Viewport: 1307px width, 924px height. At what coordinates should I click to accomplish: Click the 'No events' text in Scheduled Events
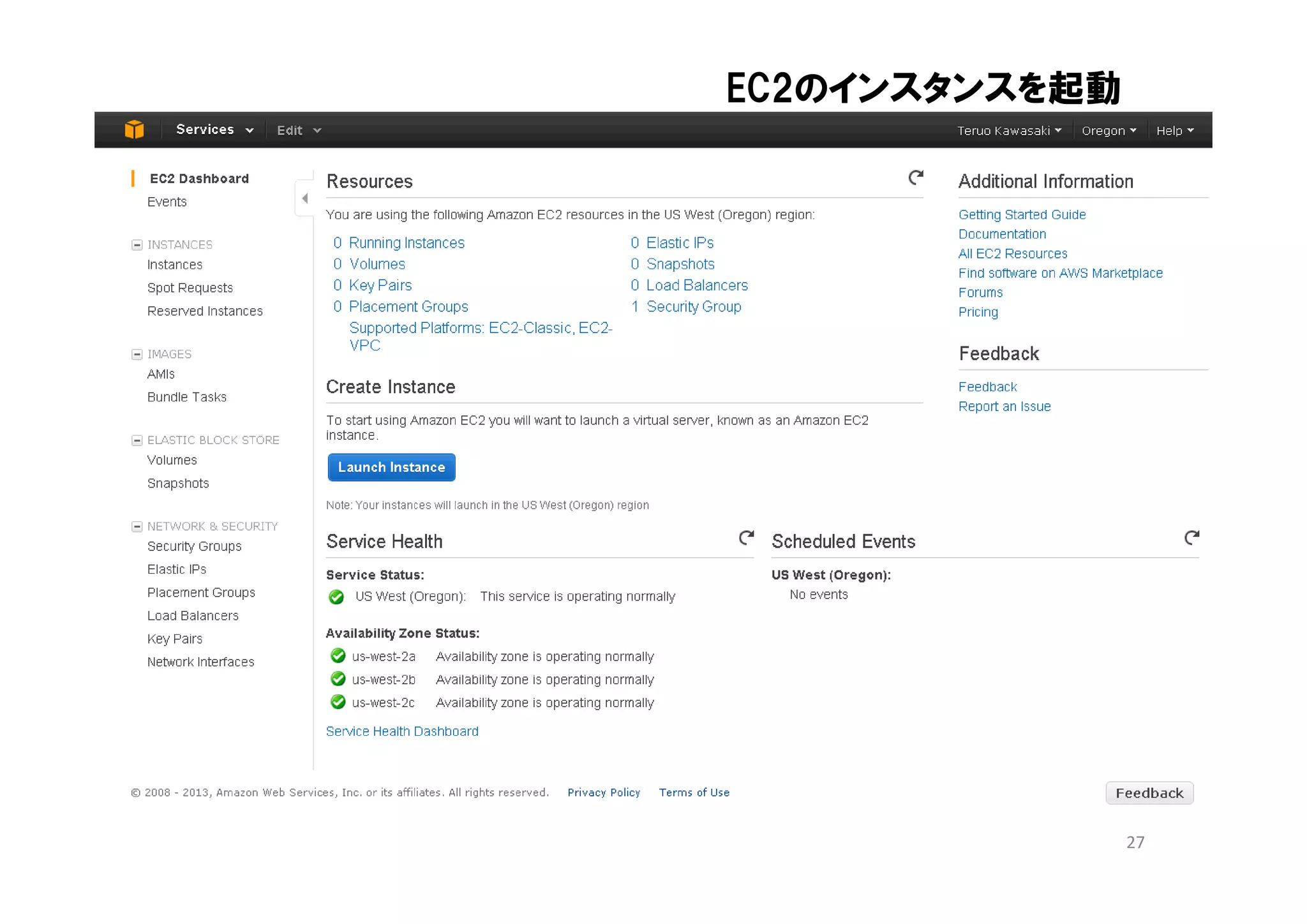tap(819, 595)
